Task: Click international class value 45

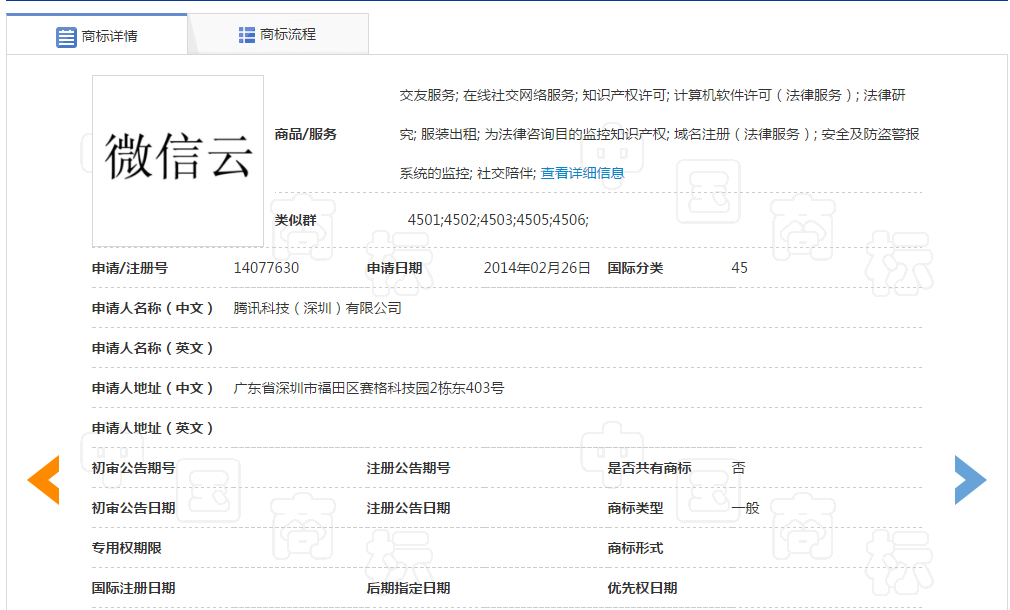Action: point(739,268)
